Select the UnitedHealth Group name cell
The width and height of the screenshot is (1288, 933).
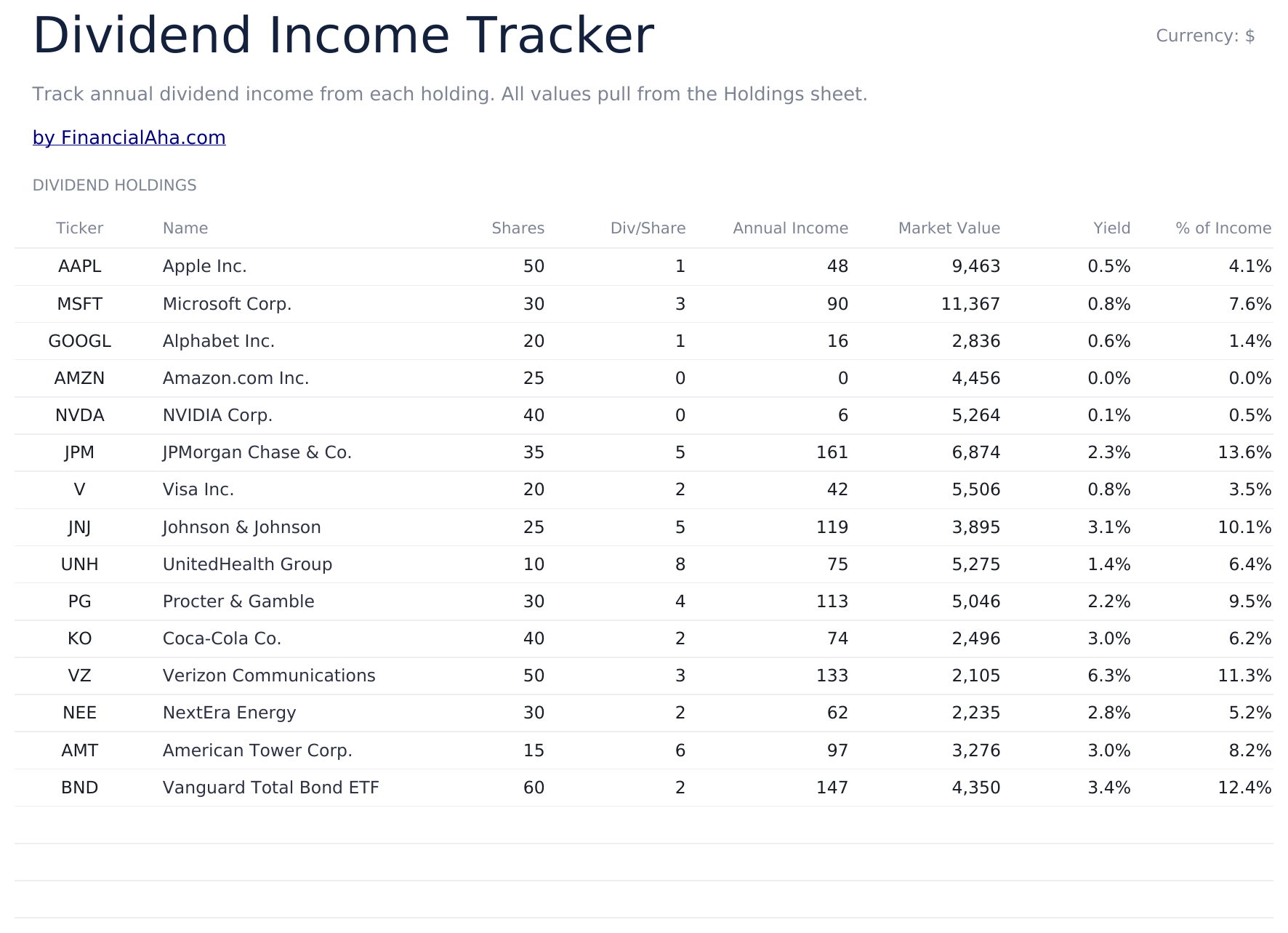[248, 564]
